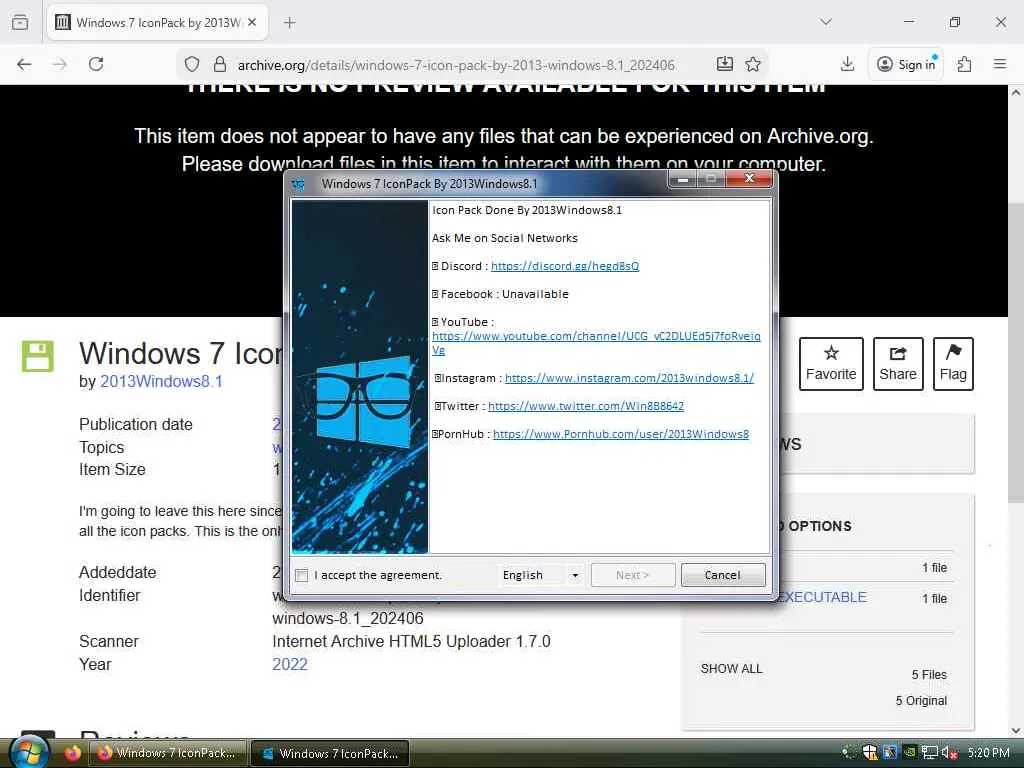Click the greyed Next button in installer
1024x768 pixels.
(632, 575)
